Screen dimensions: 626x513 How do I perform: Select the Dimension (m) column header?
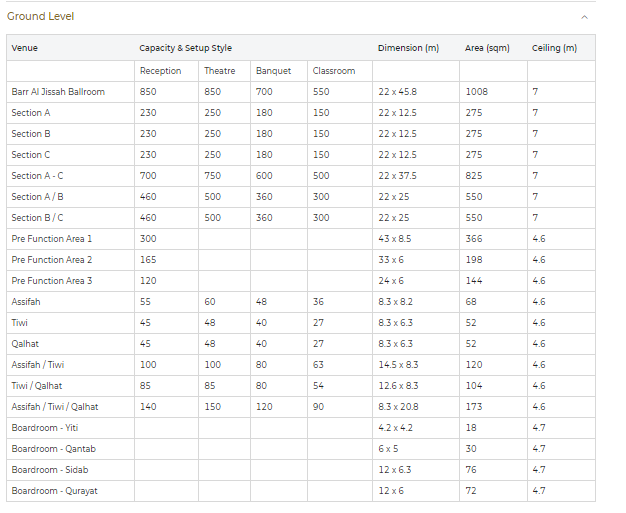coord(408,48)
